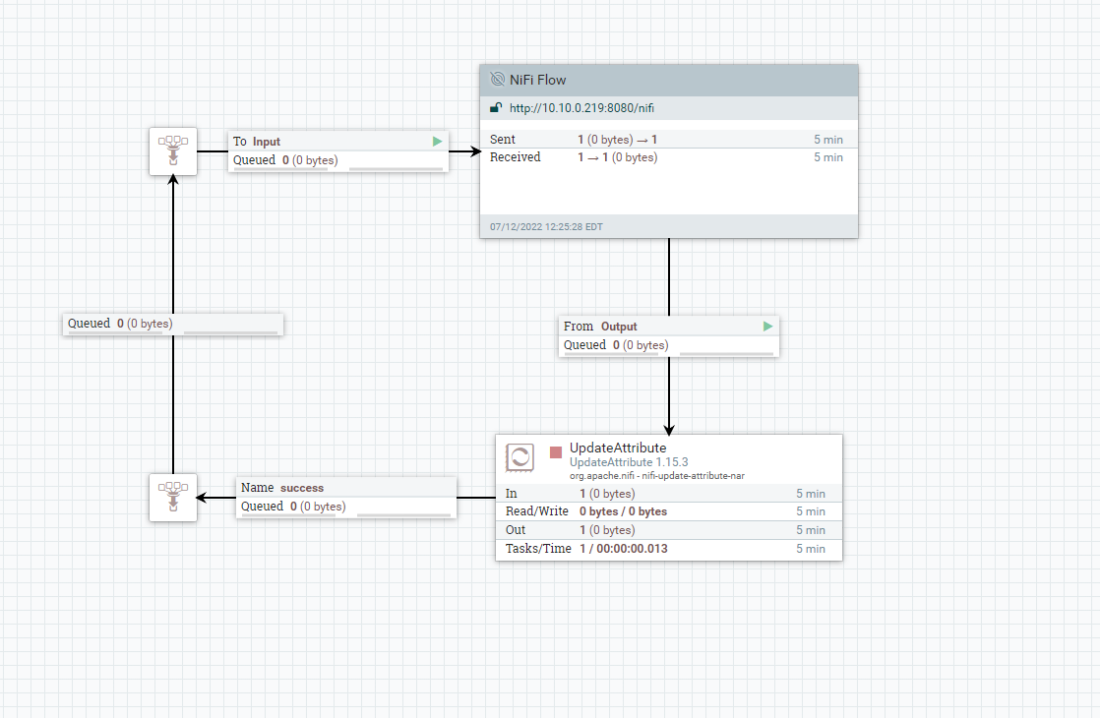Screen dimensions: 1100x718
Task: Click the Read/Write row in UpdateAttribute
Action: pyautogui.click(x=668, y=512)
